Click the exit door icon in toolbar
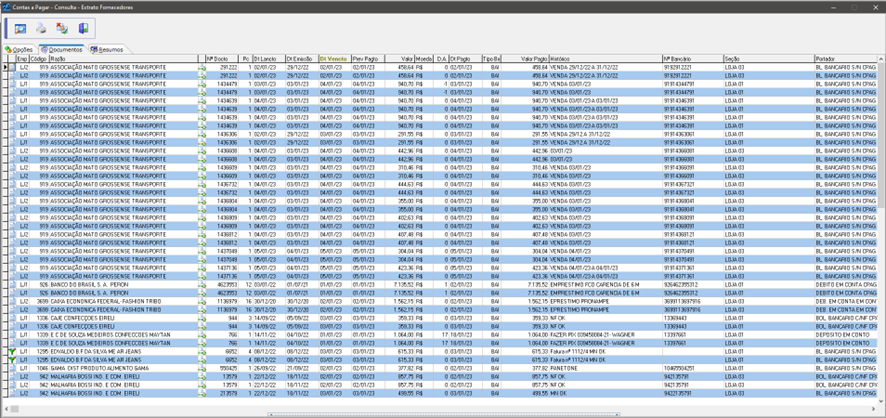 tap(83, 29)
